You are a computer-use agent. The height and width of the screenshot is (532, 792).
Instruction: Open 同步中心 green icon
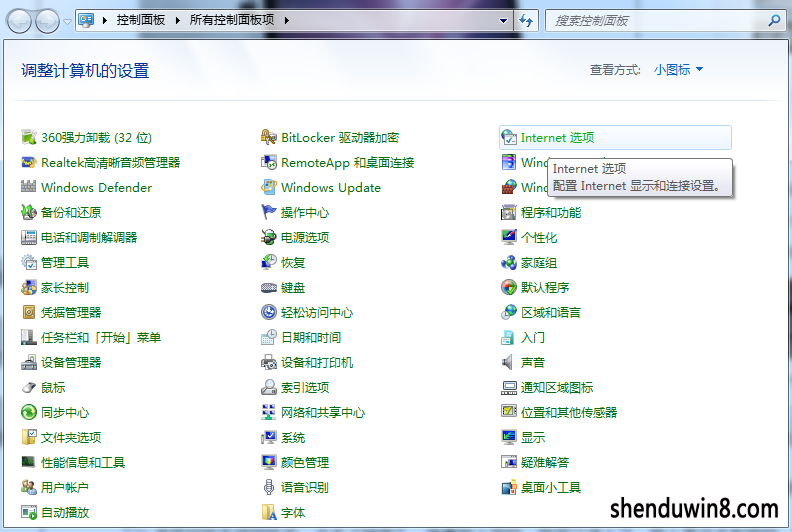pos(29,412)
